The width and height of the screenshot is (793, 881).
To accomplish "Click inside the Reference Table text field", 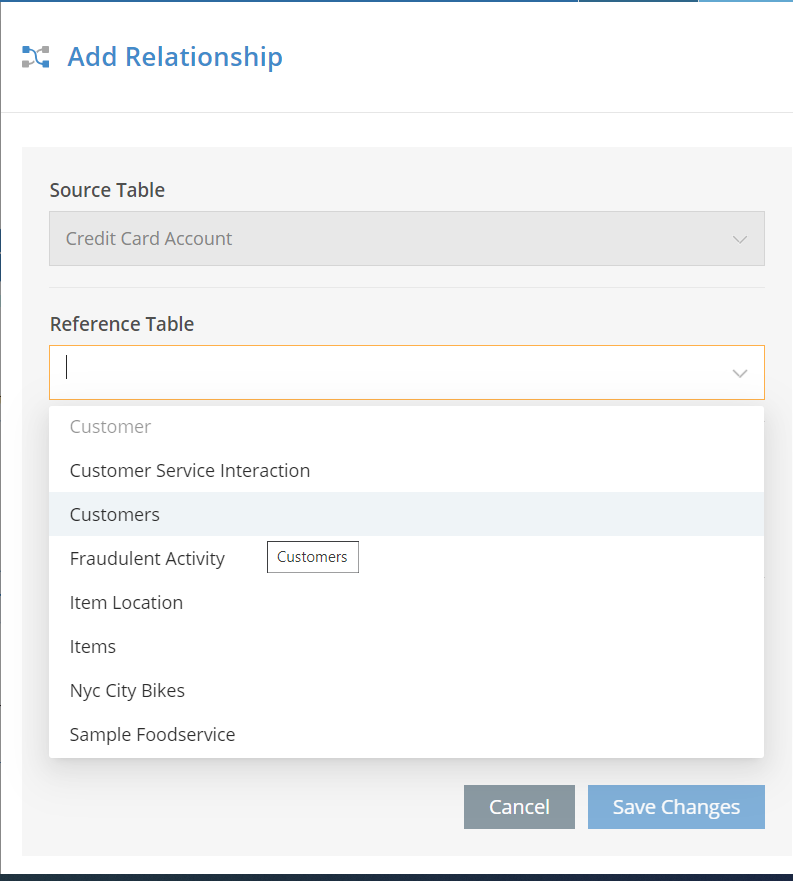I will pos(300,371).
